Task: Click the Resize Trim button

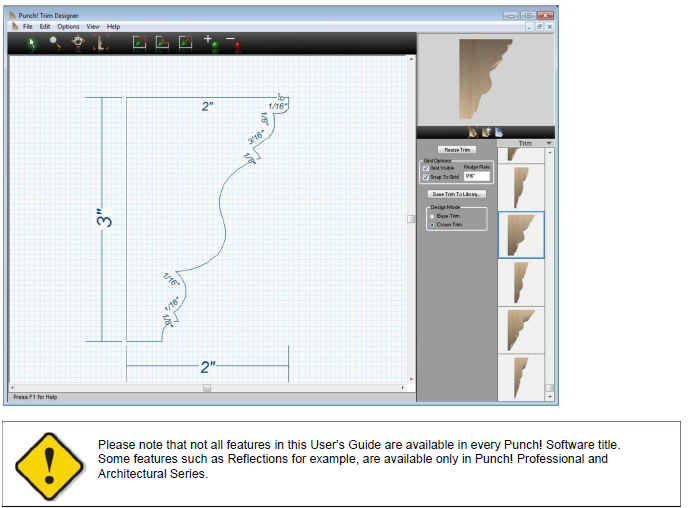Action: click(x=457, y=150)
